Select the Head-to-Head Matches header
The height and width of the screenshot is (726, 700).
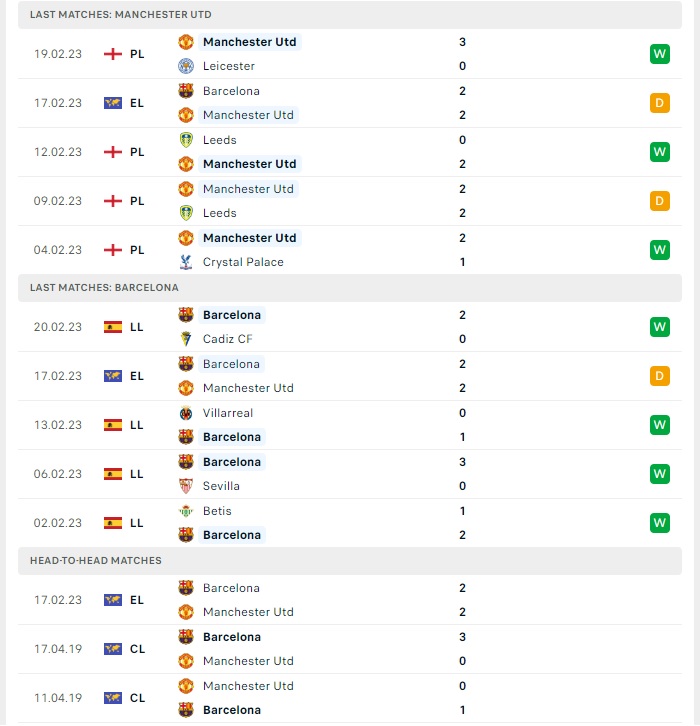click(x=350, y=561)
